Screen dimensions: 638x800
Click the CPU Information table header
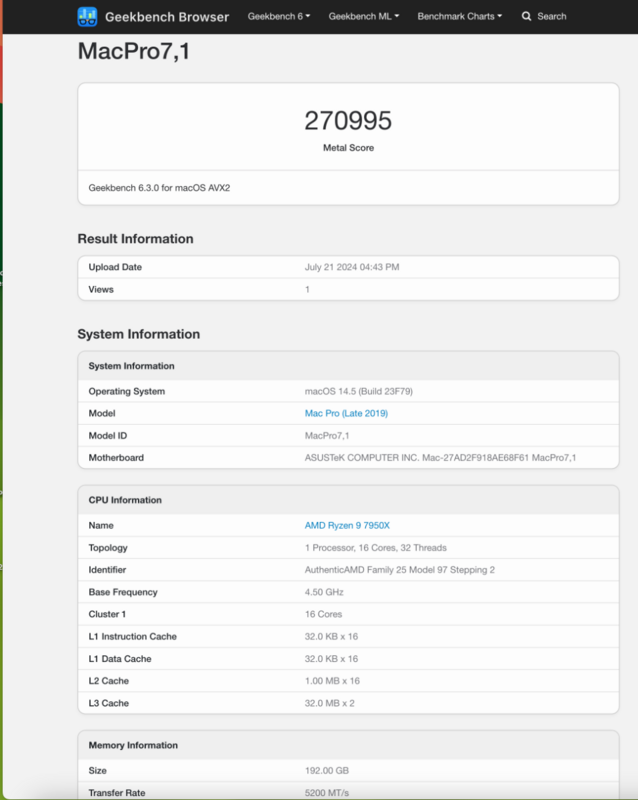125,500
